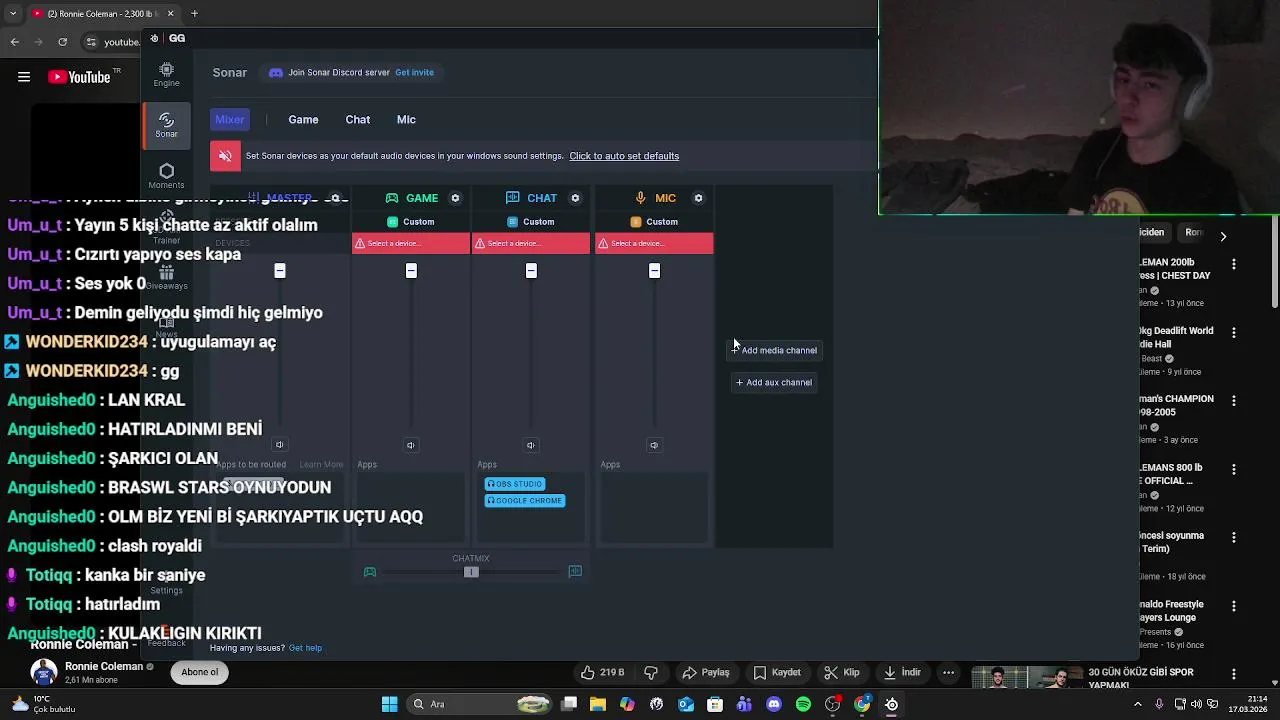Open MASTER channel settings gear
Viewport: 1280px width, 720px height.
(x=335, y=198)
